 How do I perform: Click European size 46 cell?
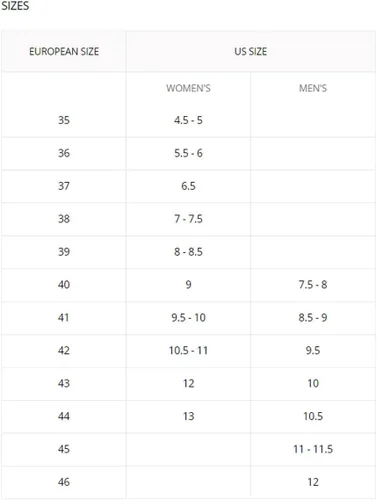click(64, 482)
